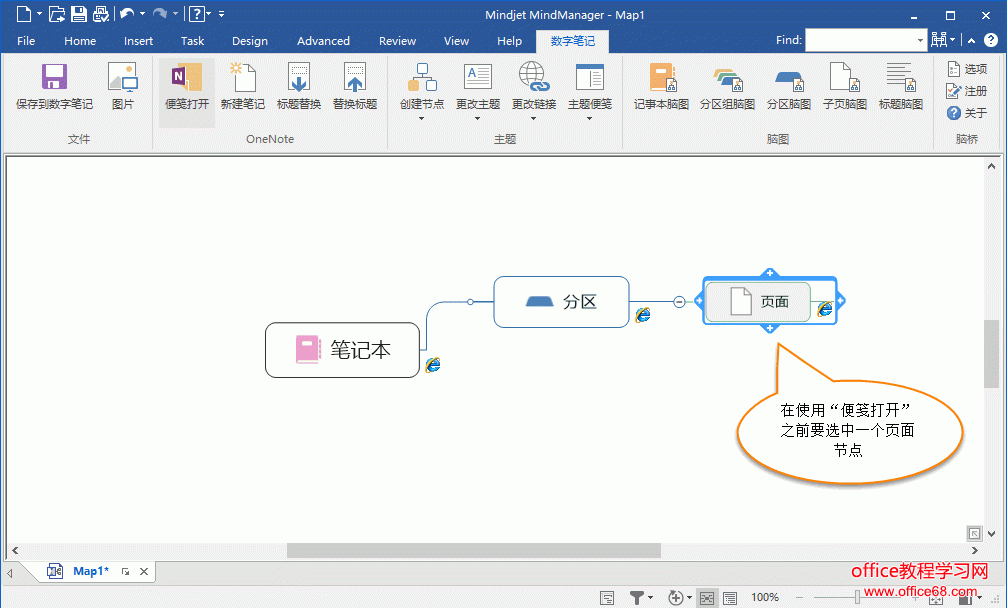Expand the 更改链接 dropdown
Screen dimensions: 1007x608
534,118
